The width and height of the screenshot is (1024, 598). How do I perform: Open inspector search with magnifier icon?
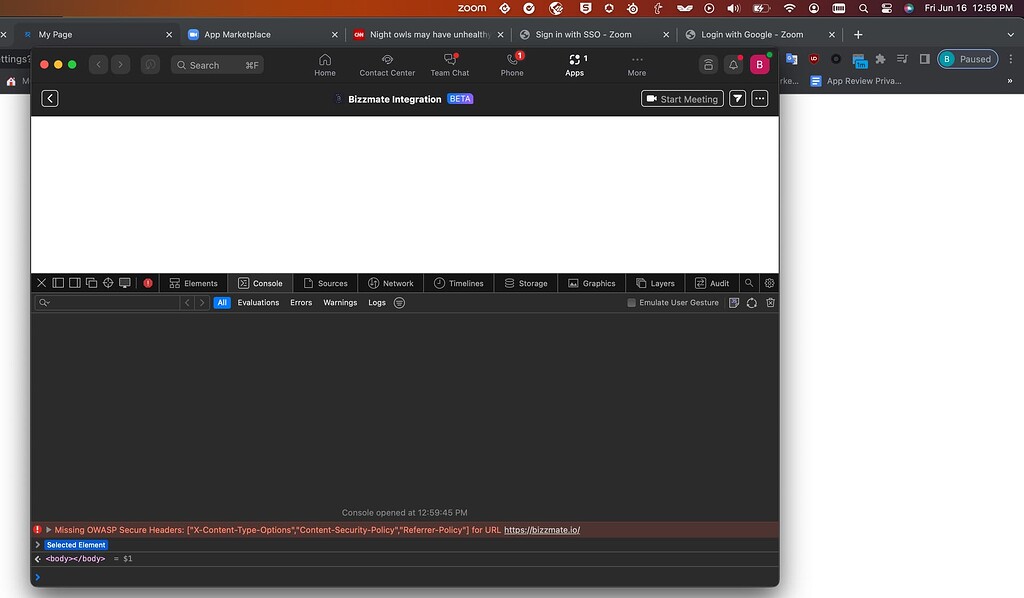tap(748, 283)
